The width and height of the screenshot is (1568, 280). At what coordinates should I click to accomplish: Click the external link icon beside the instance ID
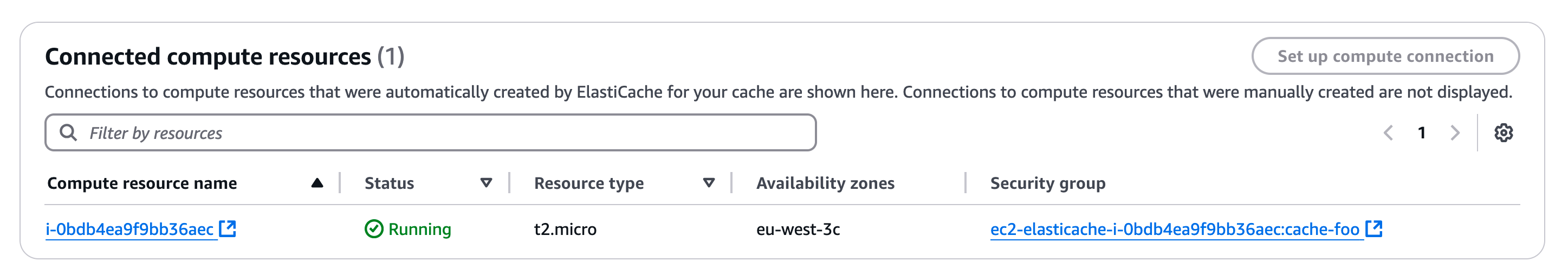click(228, 229)
